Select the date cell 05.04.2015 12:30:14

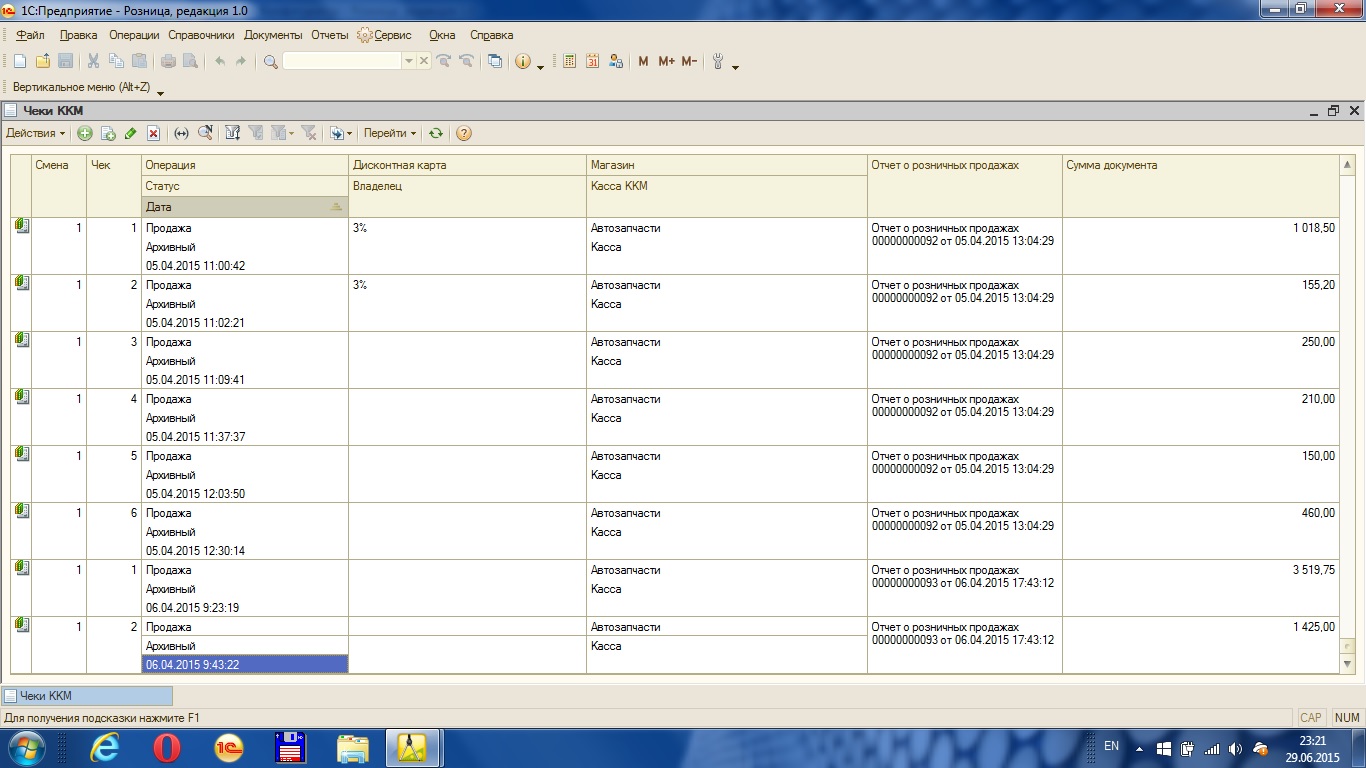[x=245, y=551]
